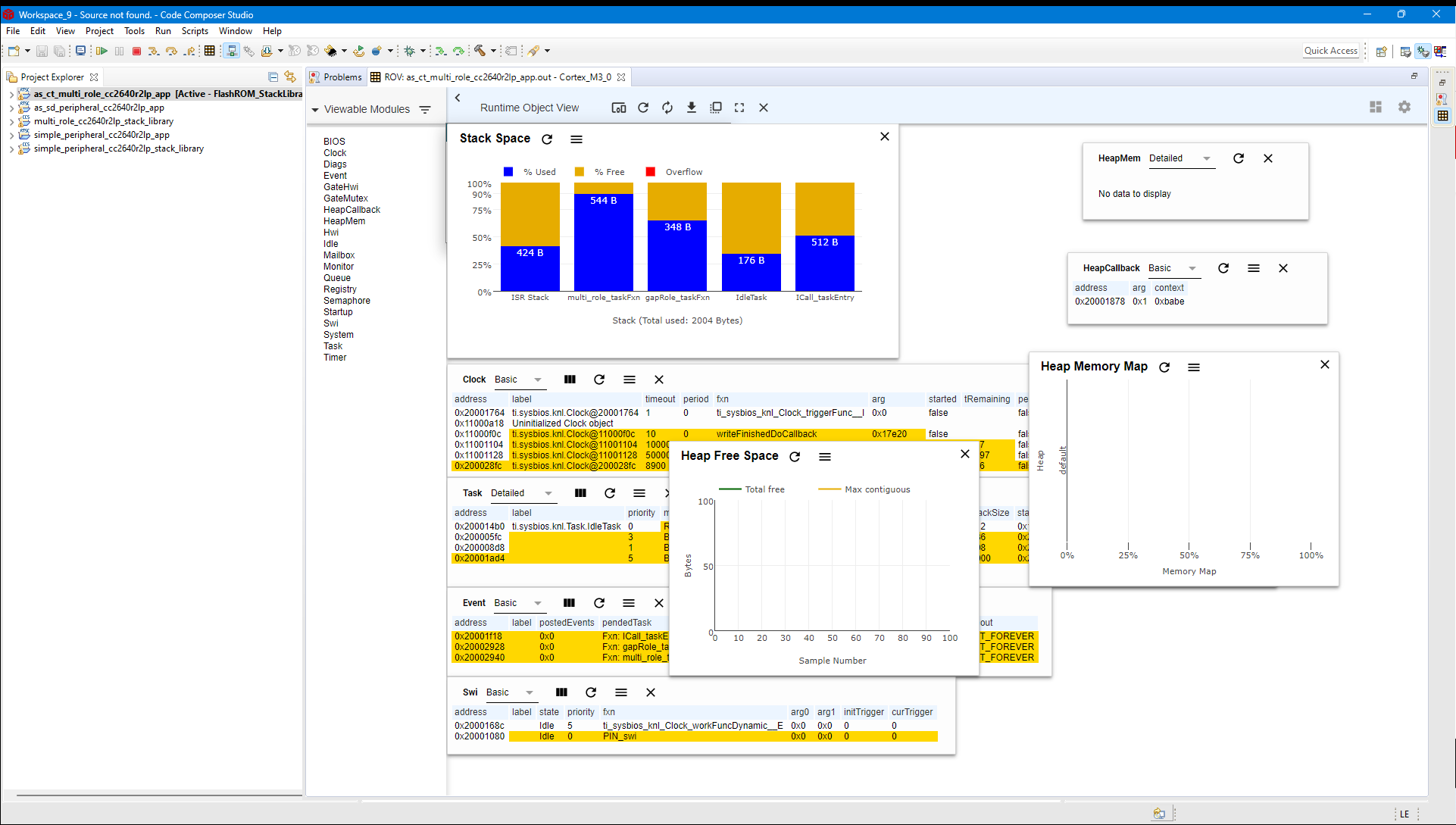
Task: Open the Event view hamburger menu
Action: pos(629,603)
